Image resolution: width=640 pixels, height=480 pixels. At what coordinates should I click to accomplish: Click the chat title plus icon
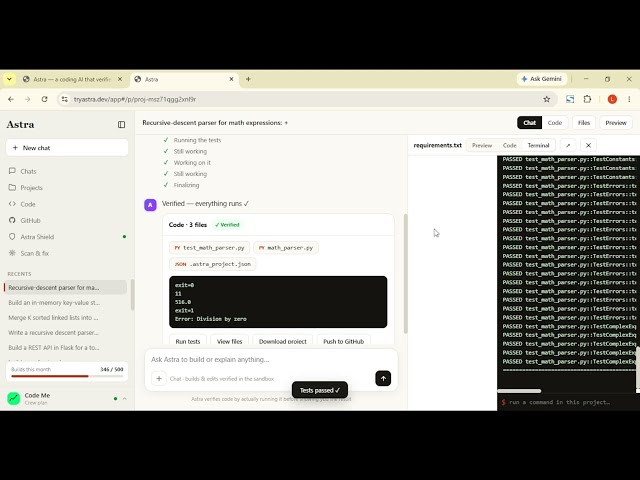[286, 123]
